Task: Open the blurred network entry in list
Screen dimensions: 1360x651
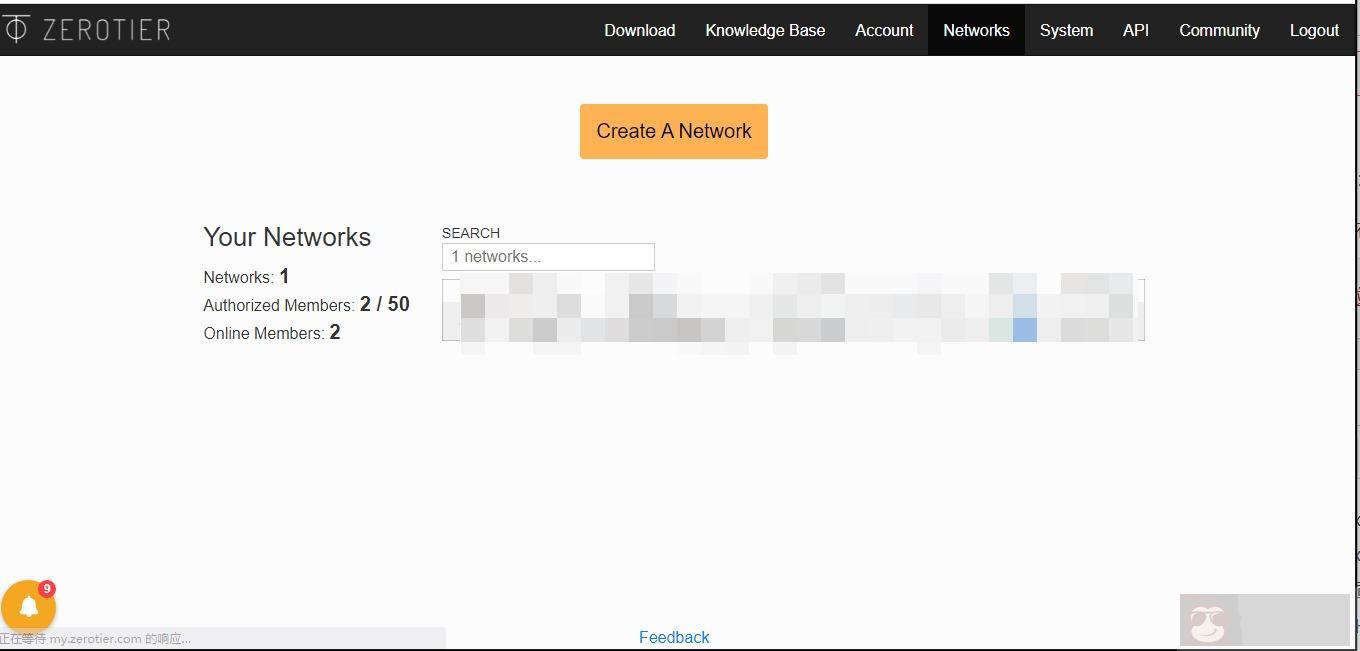Action: (x=792, y=310)
